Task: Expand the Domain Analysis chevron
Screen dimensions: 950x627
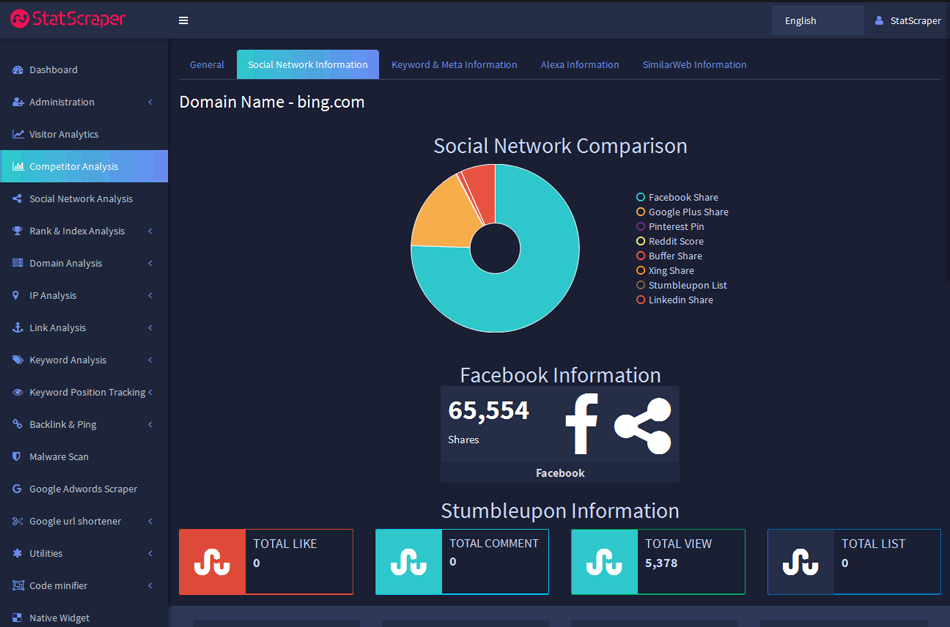Action: click(x=150, y=263)
